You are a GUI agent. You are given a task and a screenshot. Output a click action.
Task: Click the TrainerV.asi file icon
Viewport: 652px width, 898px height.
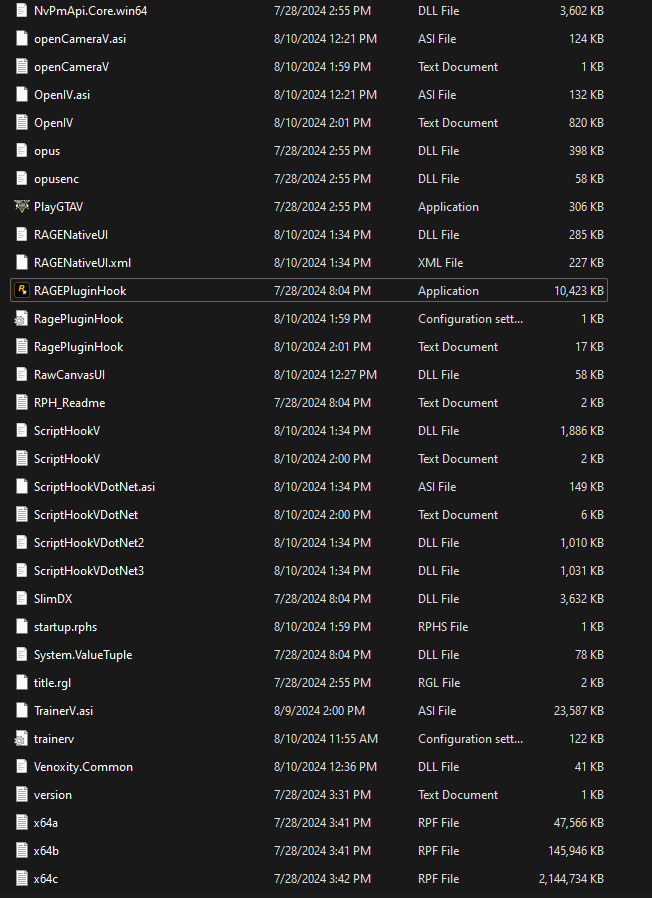point(22,711)
